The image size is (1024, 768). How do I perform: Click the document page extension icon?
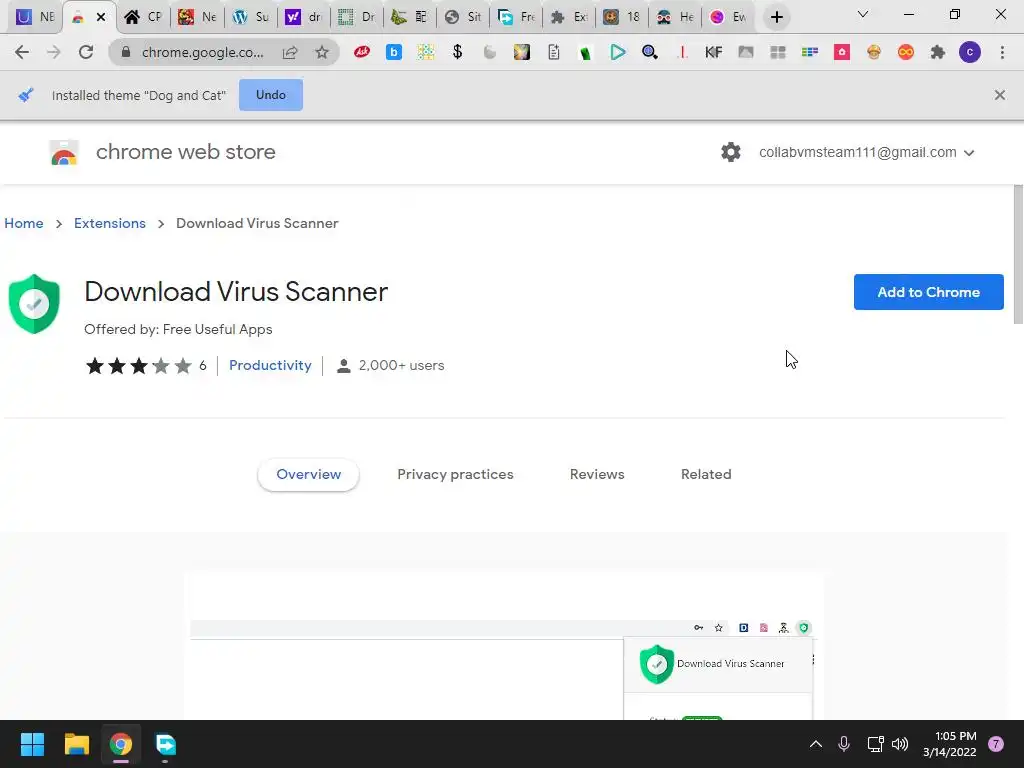pos(553,52)
